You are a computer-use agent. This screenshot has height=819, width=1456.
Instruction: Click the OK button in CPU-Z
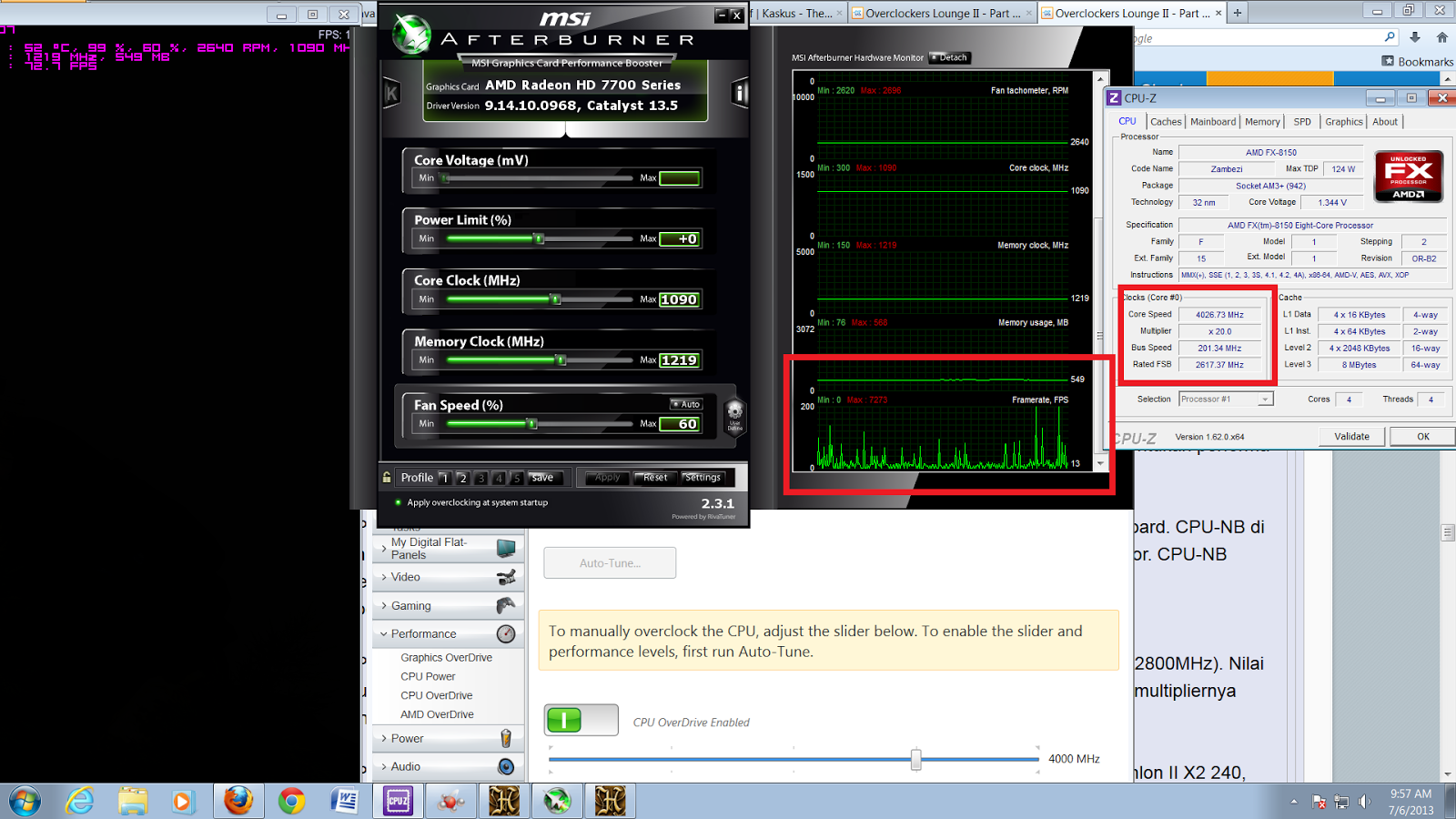tap(1423, 436)
